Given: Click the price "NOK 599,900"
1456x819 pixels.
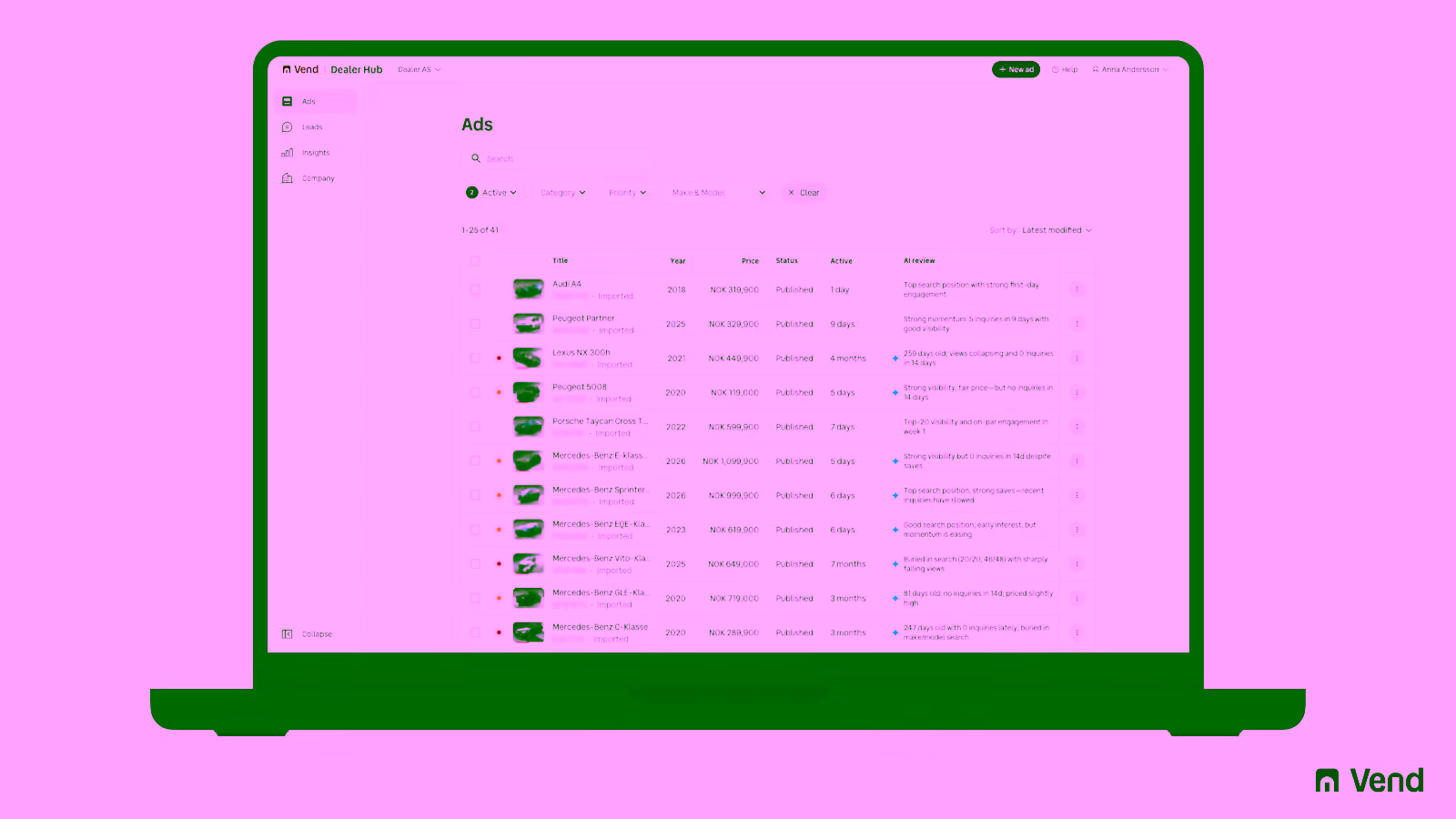Looking at the screenshot, I should 733,427.
